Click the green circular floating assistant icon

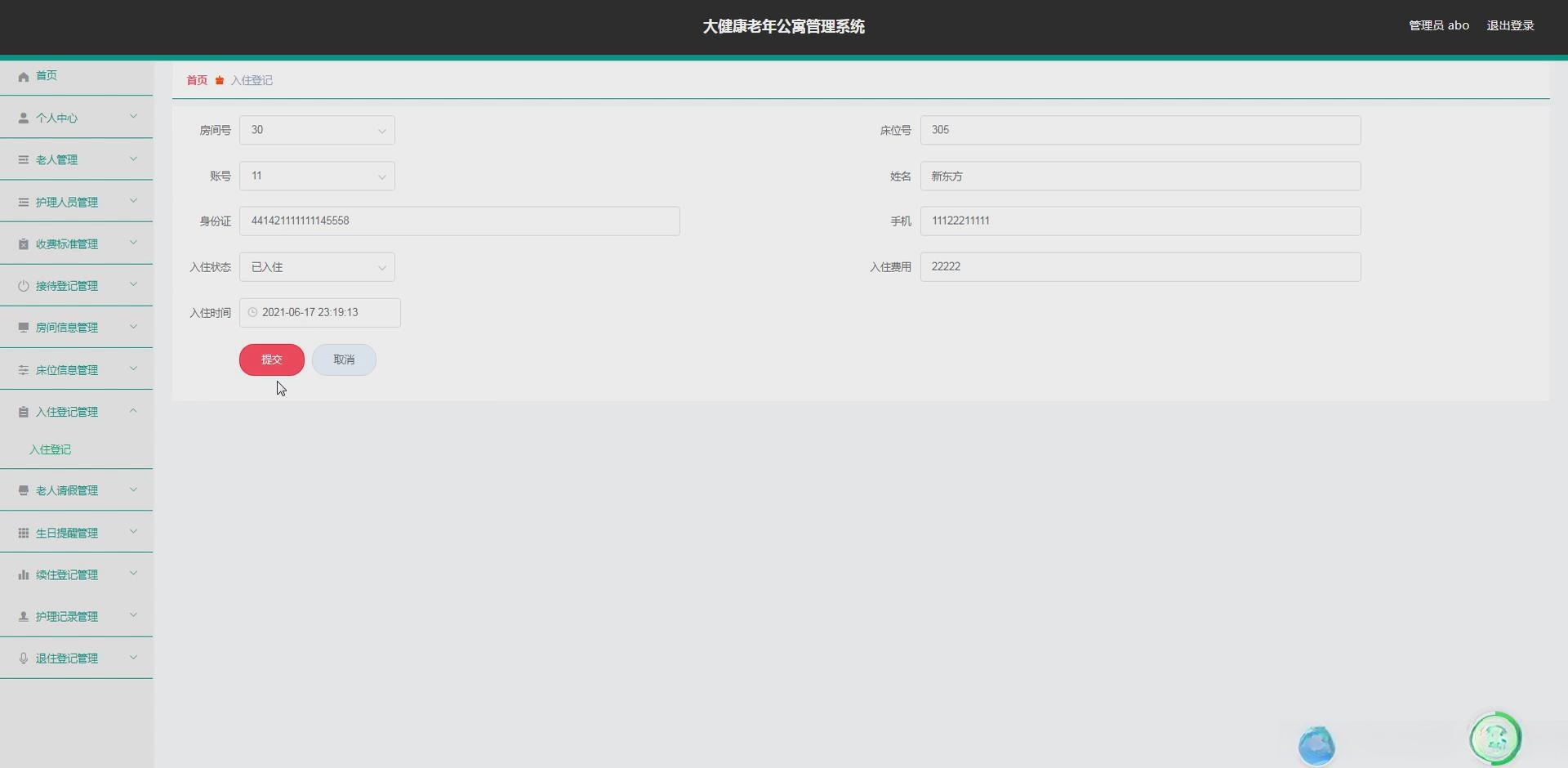tap(1495, 739)
